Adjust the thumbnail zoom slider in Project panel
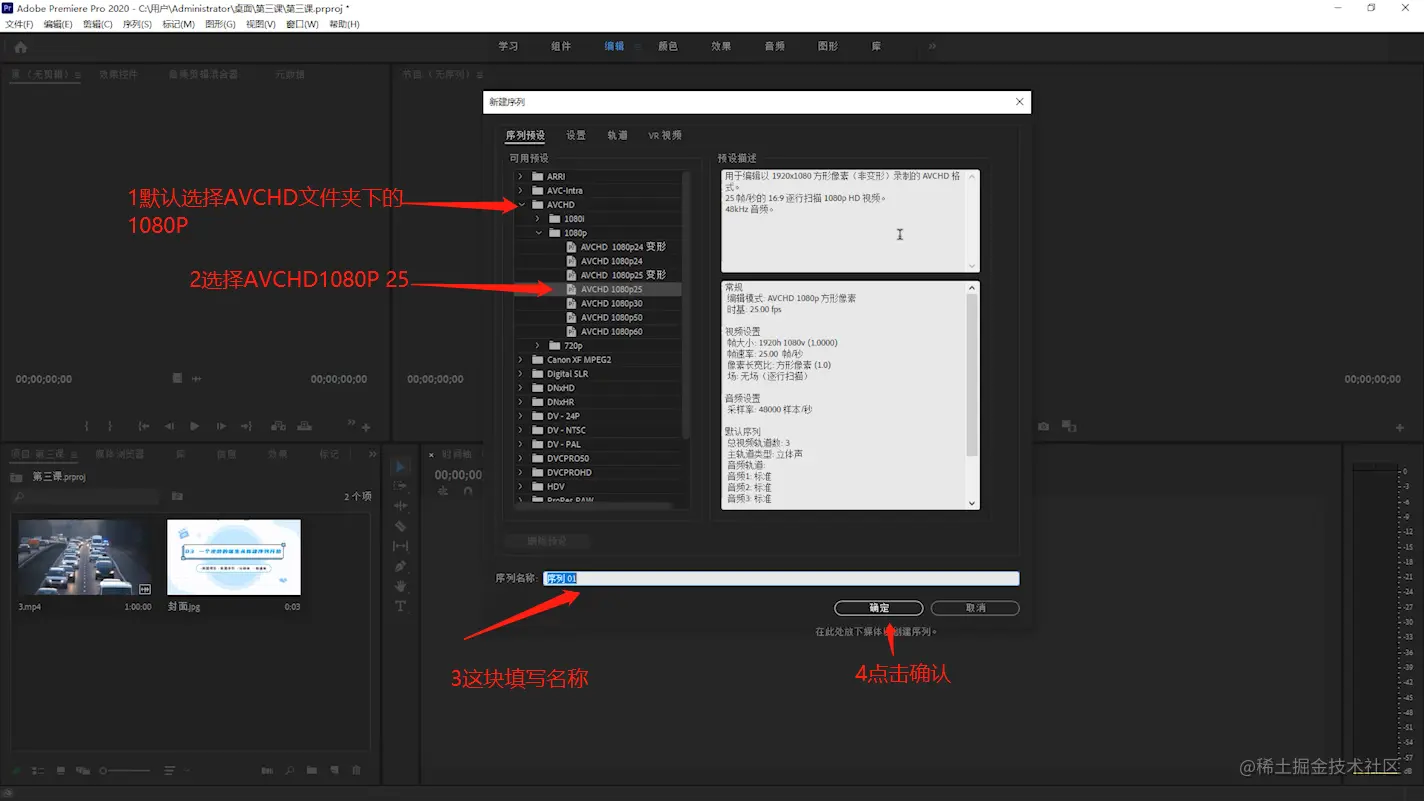 124,771
